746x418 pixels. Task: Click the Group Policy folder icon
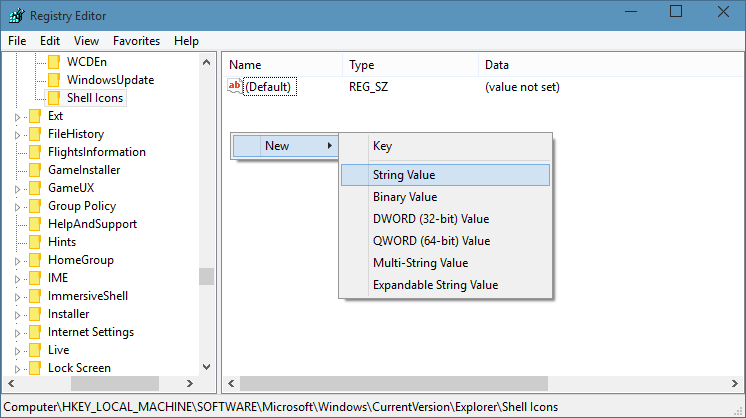(x=35, y=206)
